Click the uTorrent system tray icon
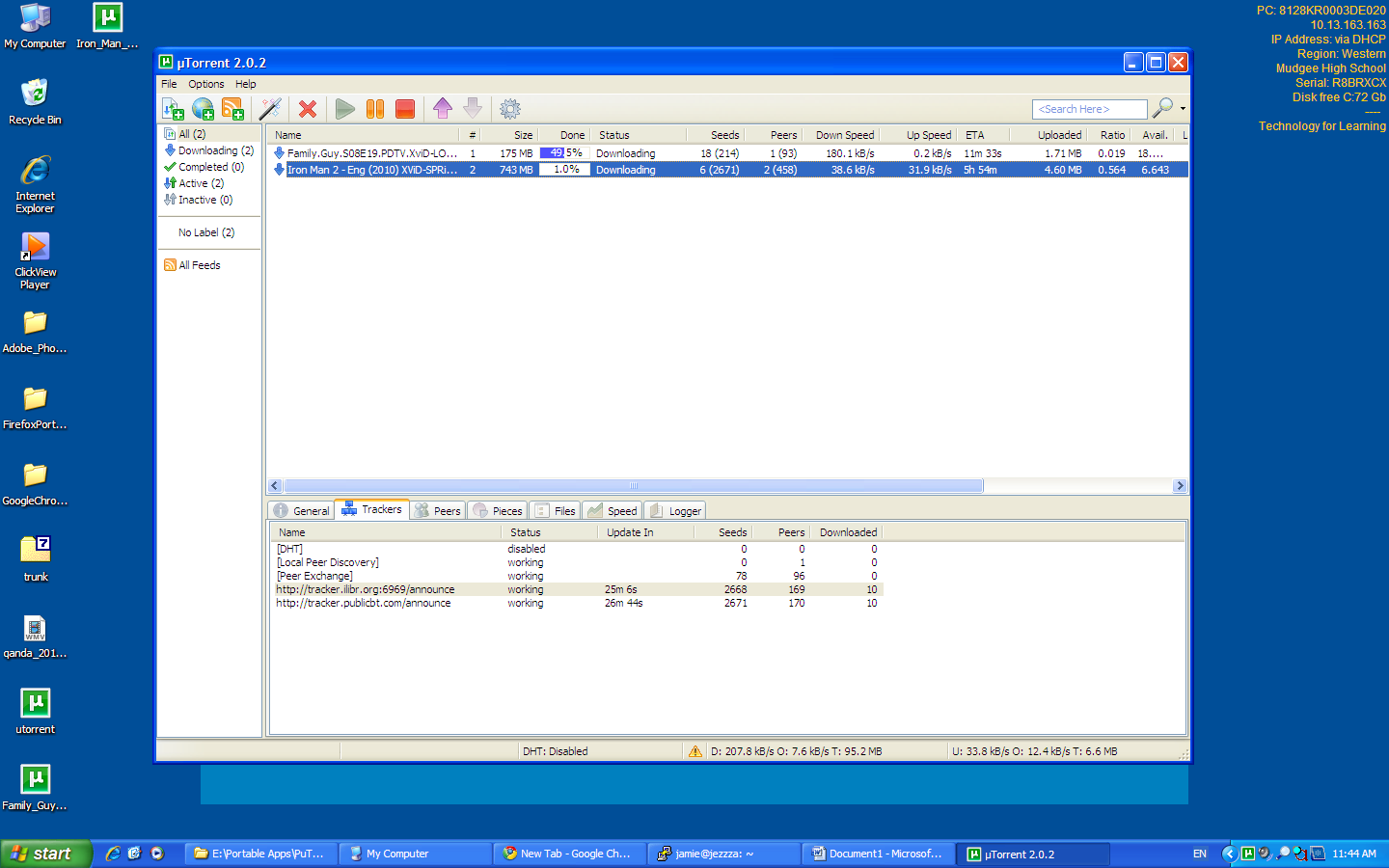Image resolution: width=1389 pixels, height=868 pixels. click(1247, 854)
